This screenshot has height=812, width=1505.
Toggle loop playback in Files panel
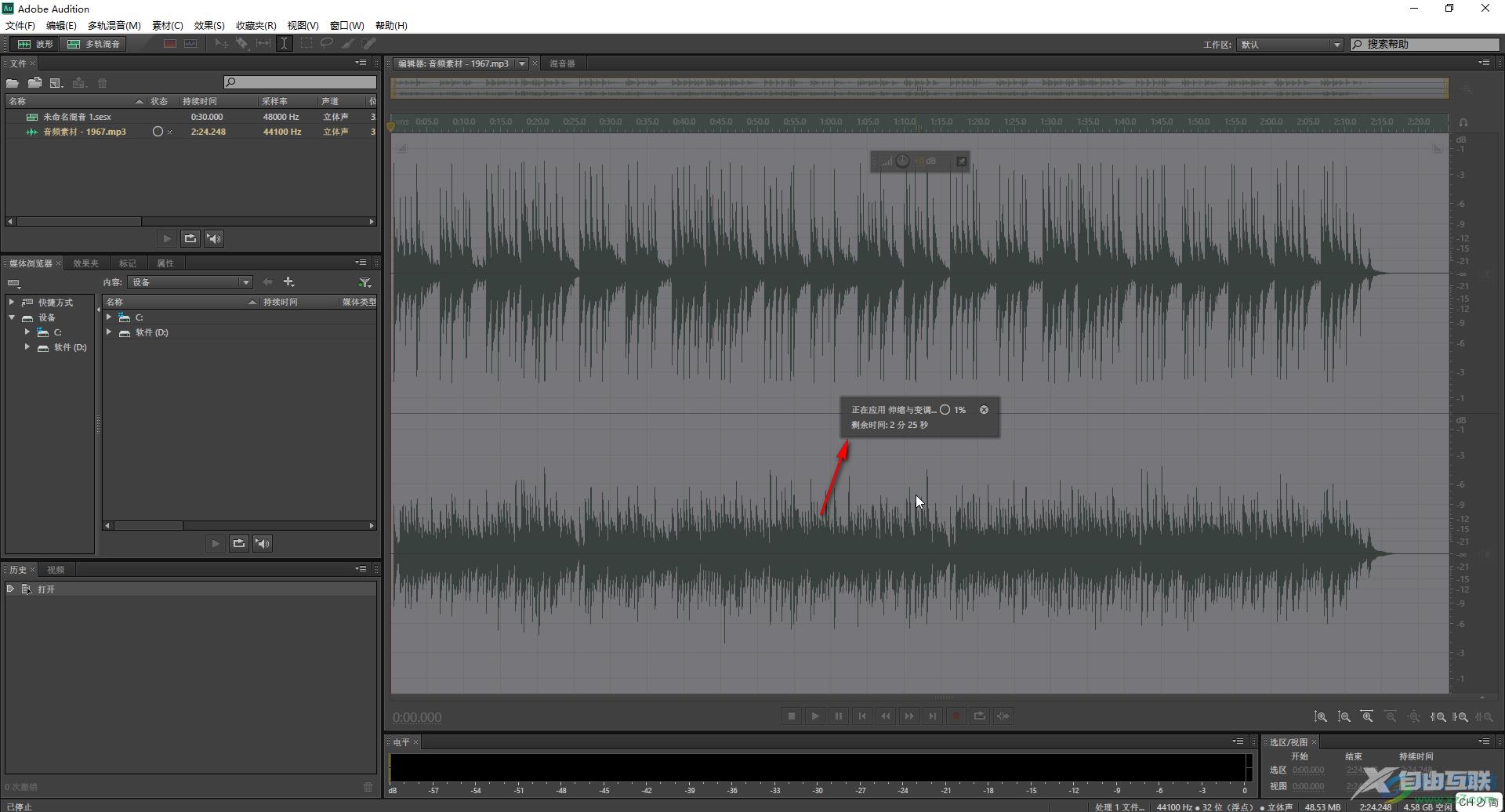[190, 238]
